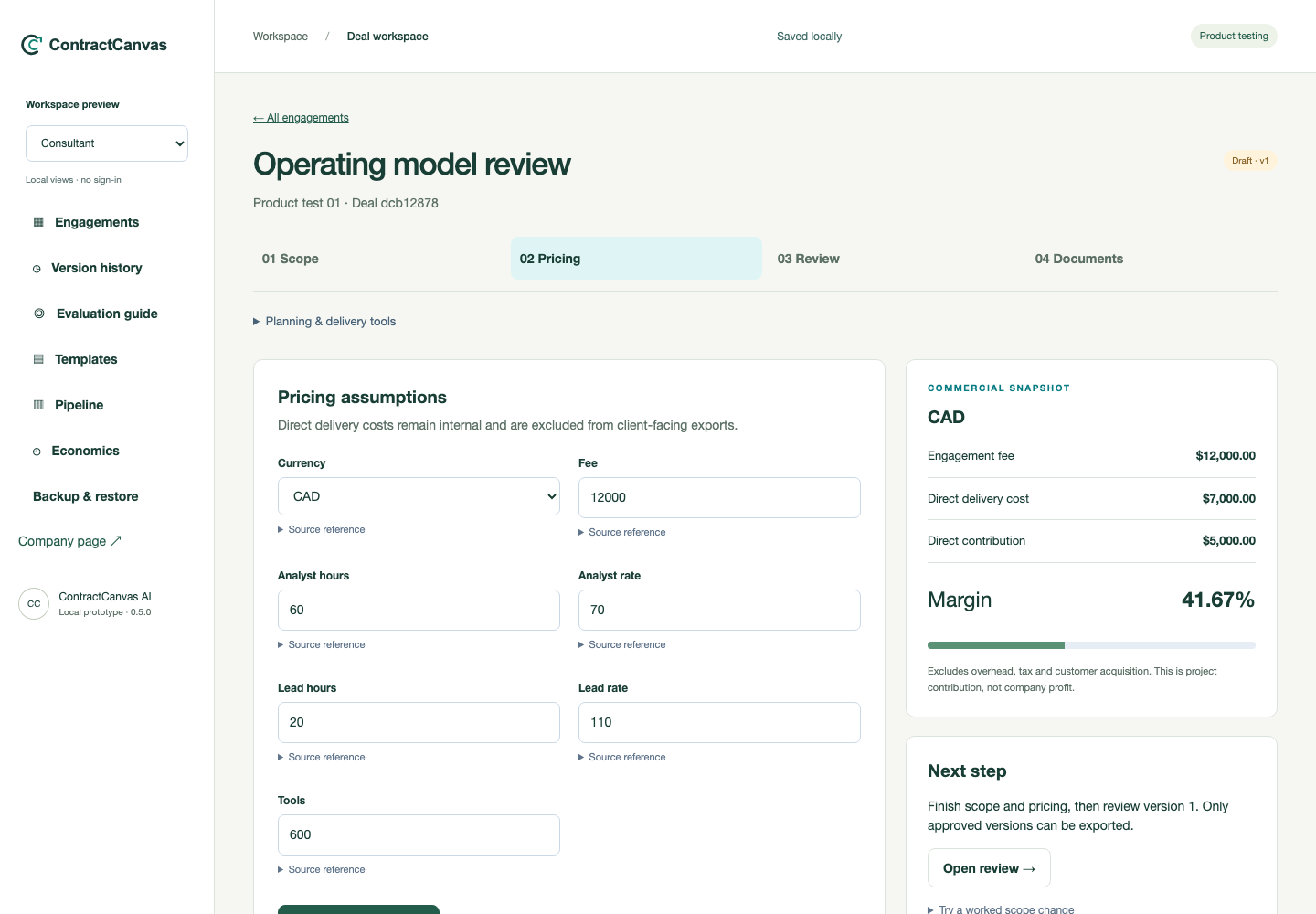The height and width of the screenshot is (914, 1316).
Task: Select the 02 Pricing tab
Action: tap(636, 259)
